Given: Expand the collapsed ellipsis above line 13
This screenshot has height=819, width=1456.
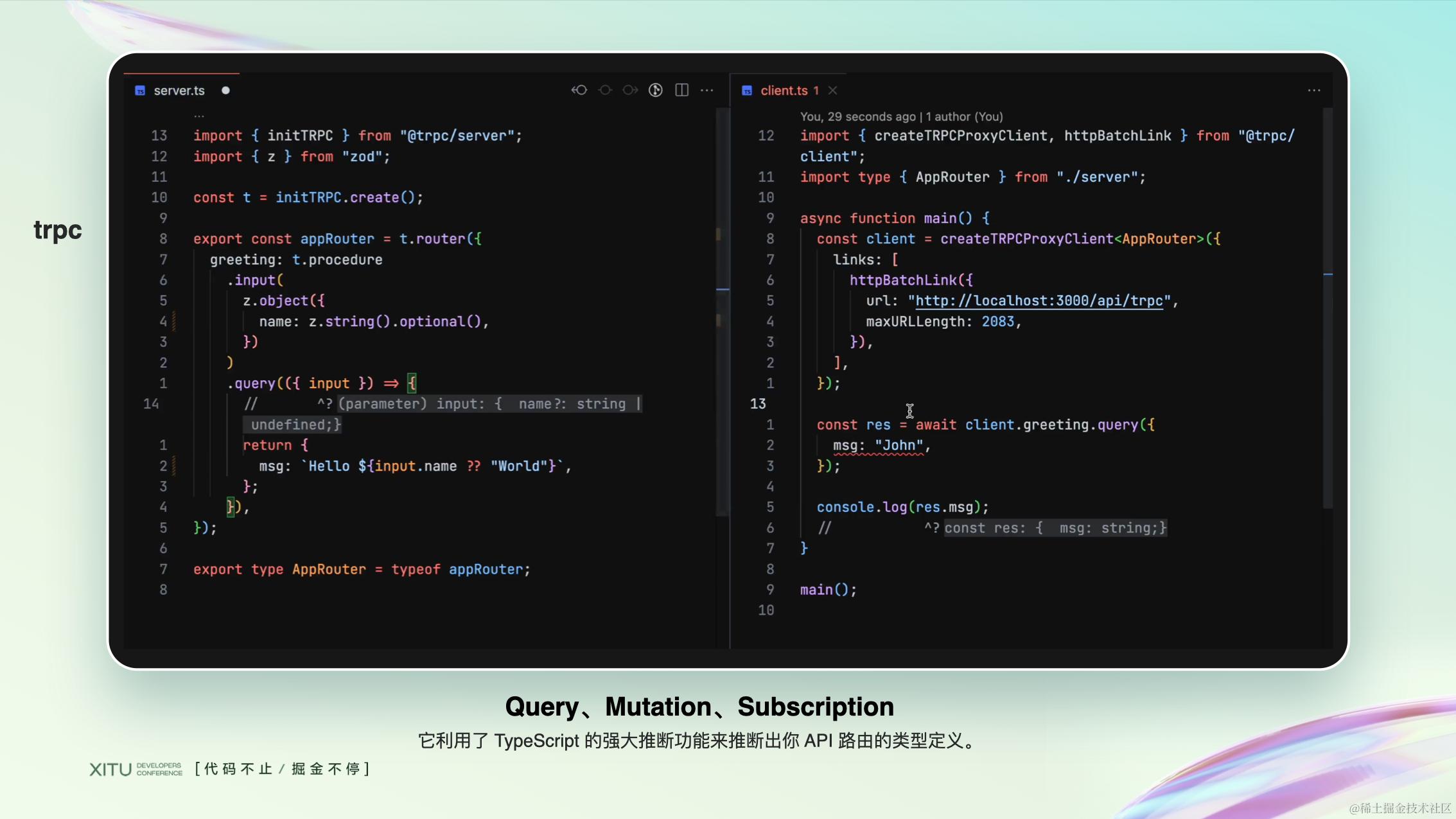Looking at the screenshot, I should tap(199, 117).
